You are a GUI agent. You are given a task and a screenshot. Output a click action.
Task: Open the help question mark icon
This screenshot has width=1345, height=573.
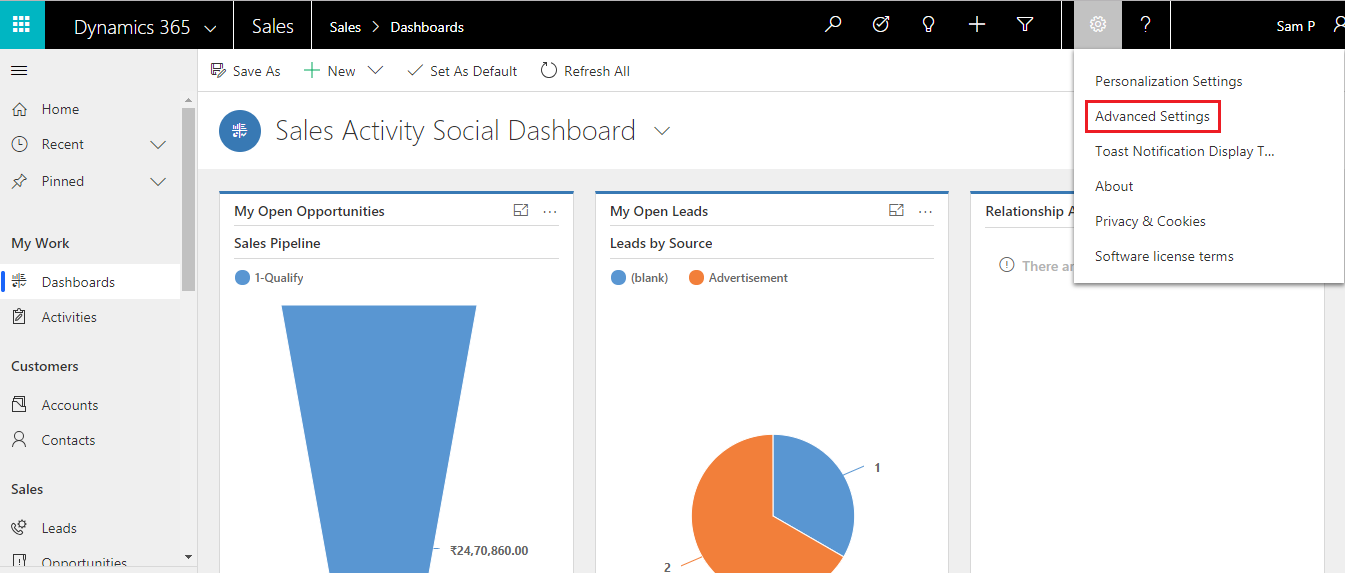(1146, 25)
